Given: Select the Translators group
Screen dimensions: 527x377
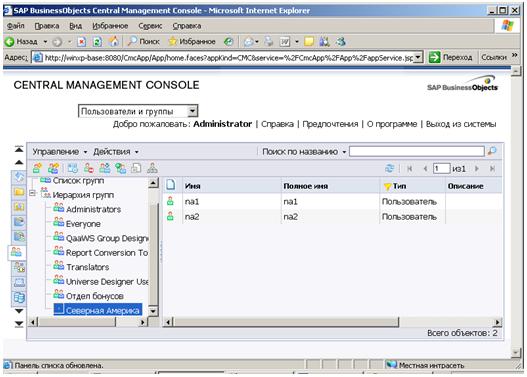Looking at the screenshot, I should [x=88, y=267].
